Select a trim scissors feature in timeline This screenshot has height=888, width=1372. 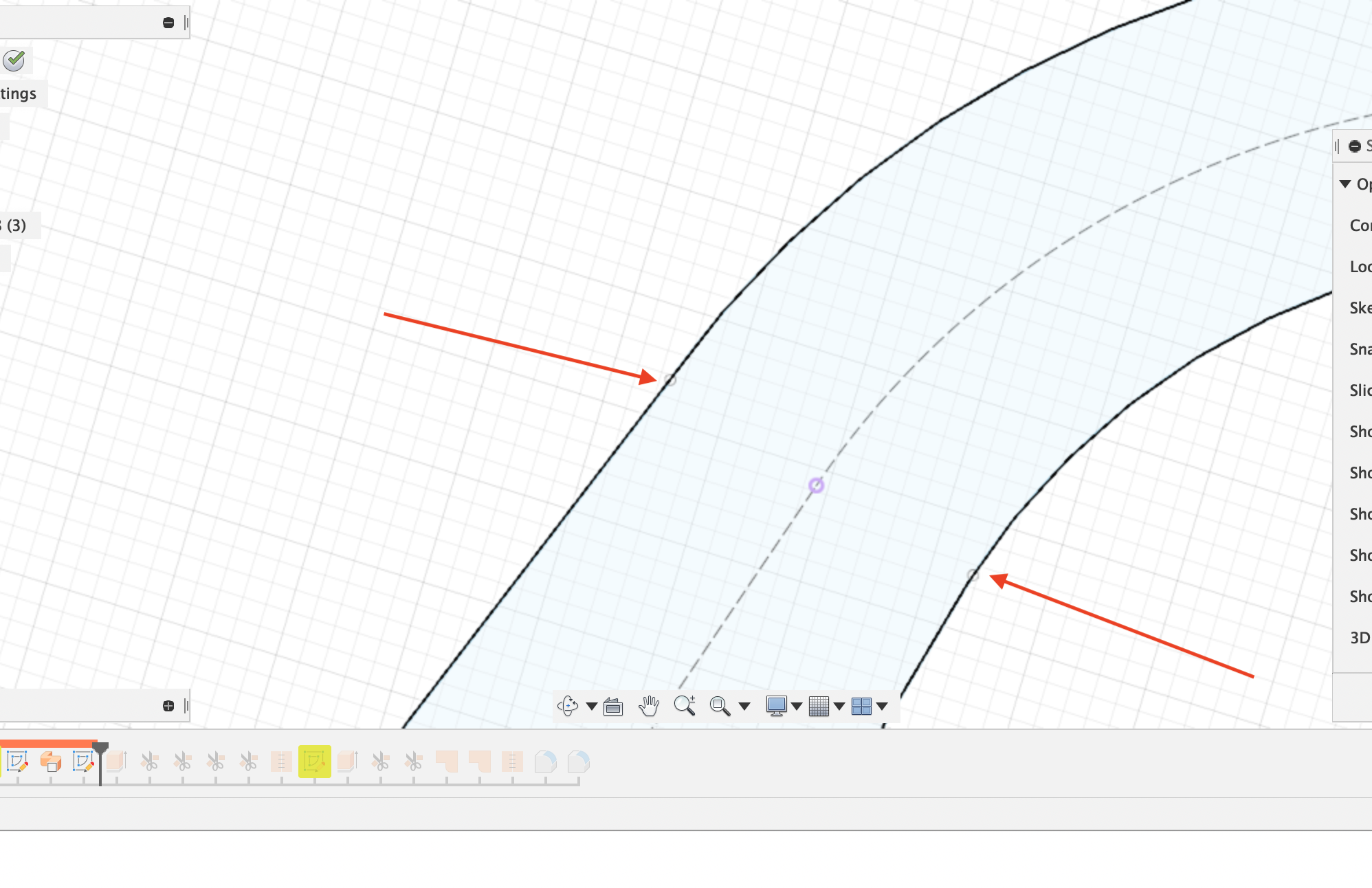click(x=151, y=761)
